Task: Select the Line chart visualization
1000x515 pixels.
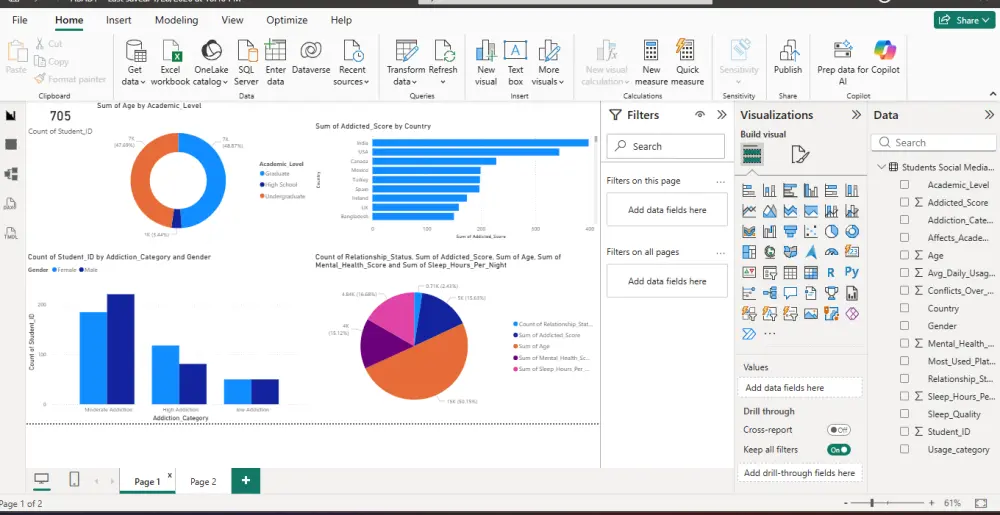Action: (x=749, y=211)
